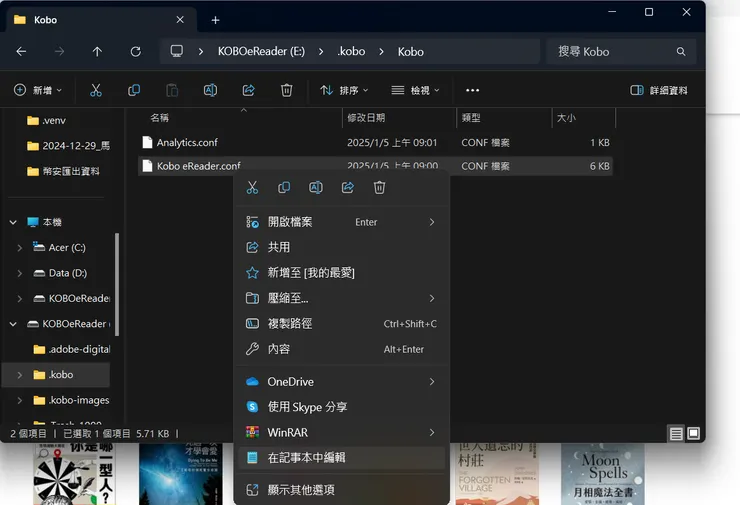Click the copy icon in context menu
The image size is (740, 505).
click(284, 187)
